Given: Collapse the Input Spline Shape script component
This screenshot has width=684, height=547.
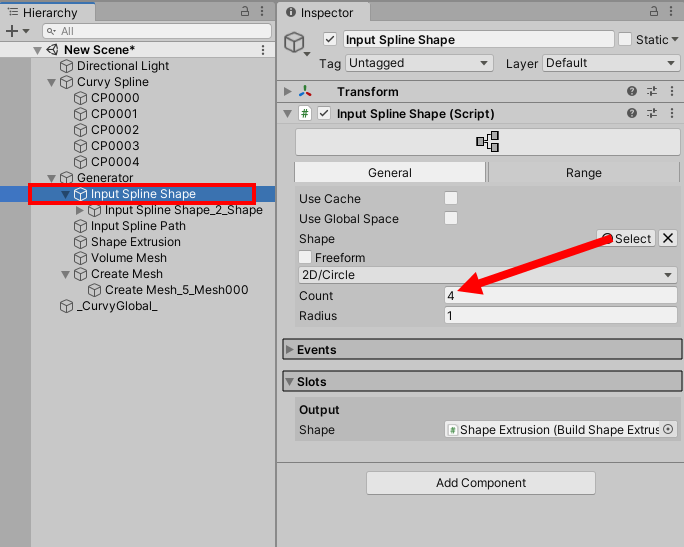Looking at the screenshot, I should pos(287,114).
